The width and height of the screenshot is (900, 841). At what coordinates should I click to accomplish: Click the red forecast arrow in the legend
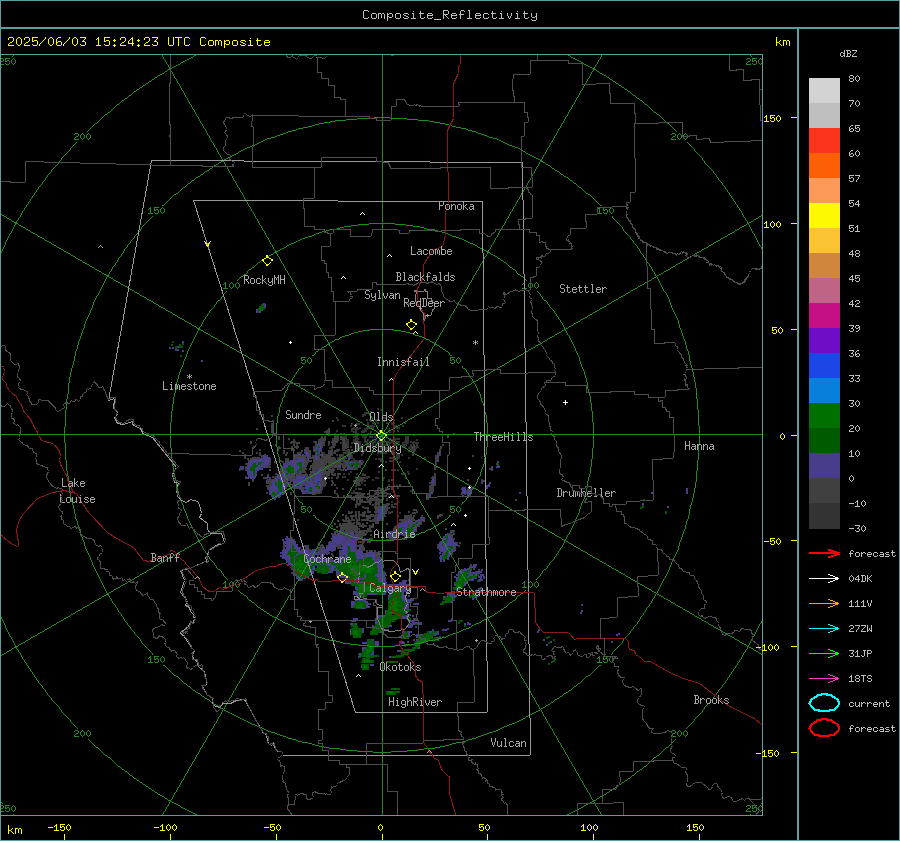click(x=824, y=553)
